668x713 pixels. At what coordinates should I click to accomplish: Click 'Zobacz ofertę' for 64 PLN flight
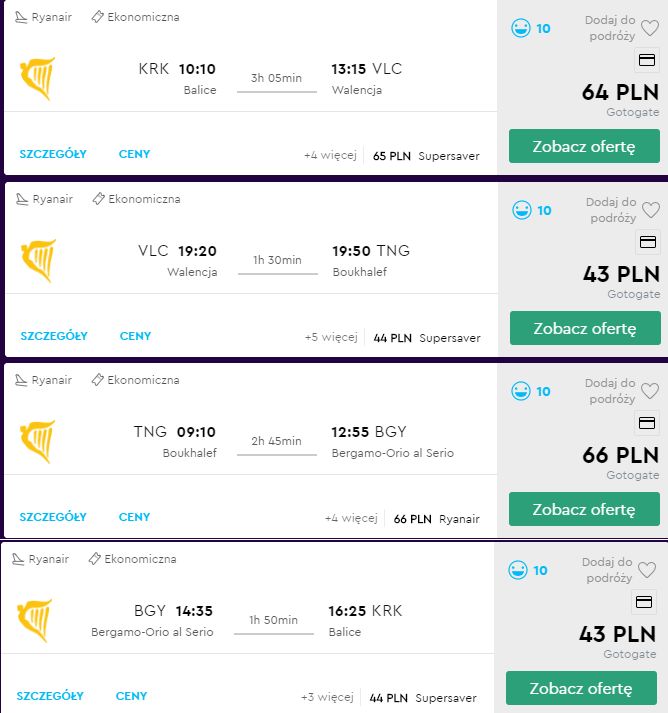coord(584,146)
